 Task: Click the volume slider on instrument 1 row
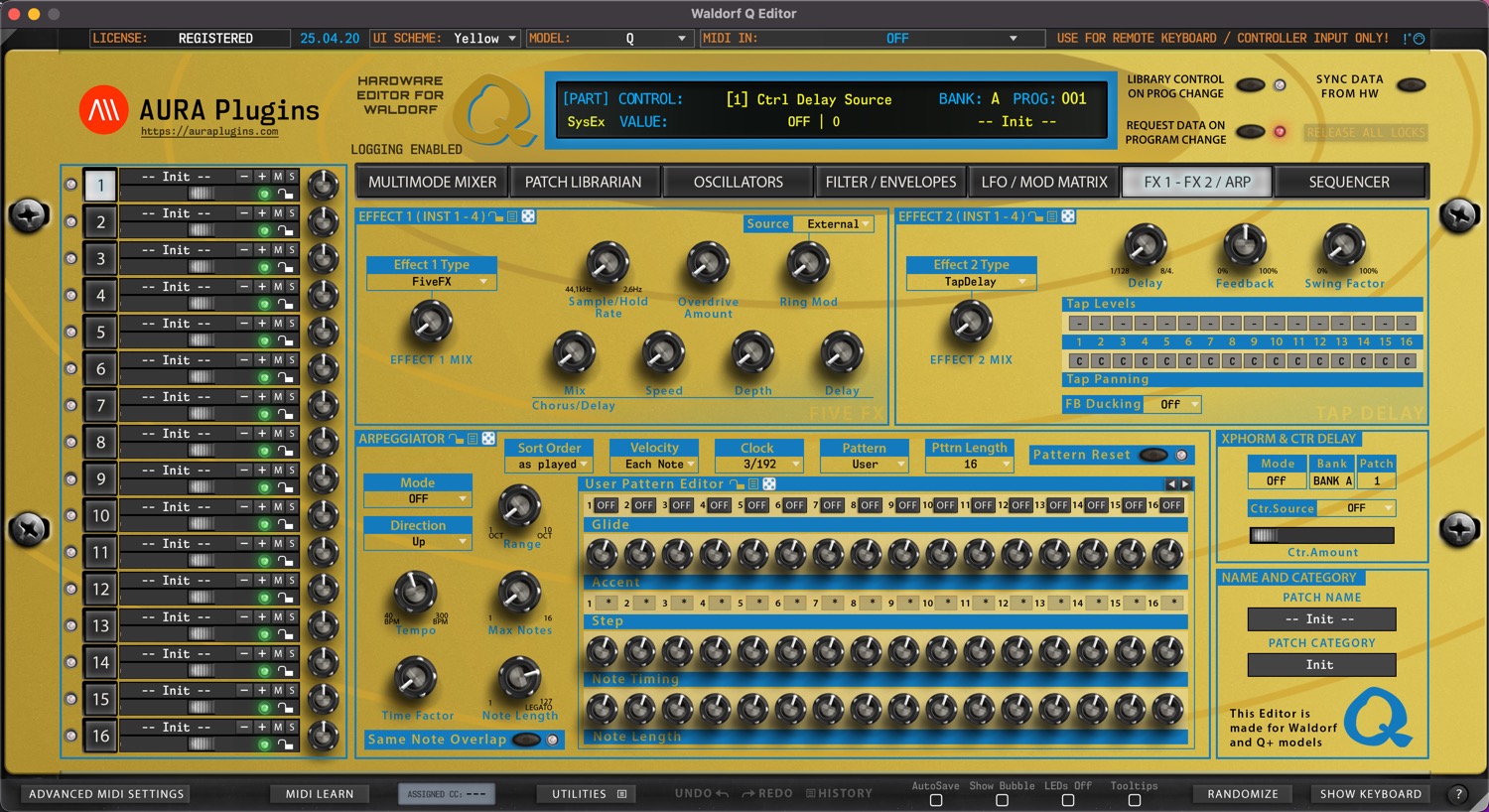tap(202, 194)
